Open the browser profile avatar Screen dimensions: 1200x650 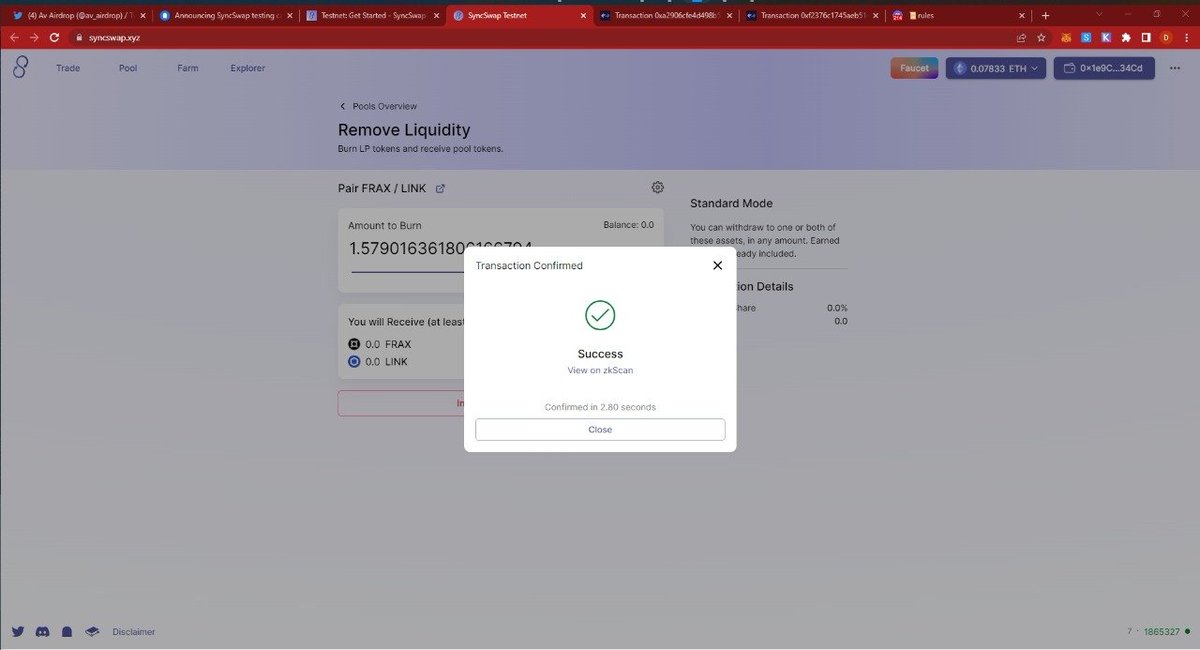1165,38
